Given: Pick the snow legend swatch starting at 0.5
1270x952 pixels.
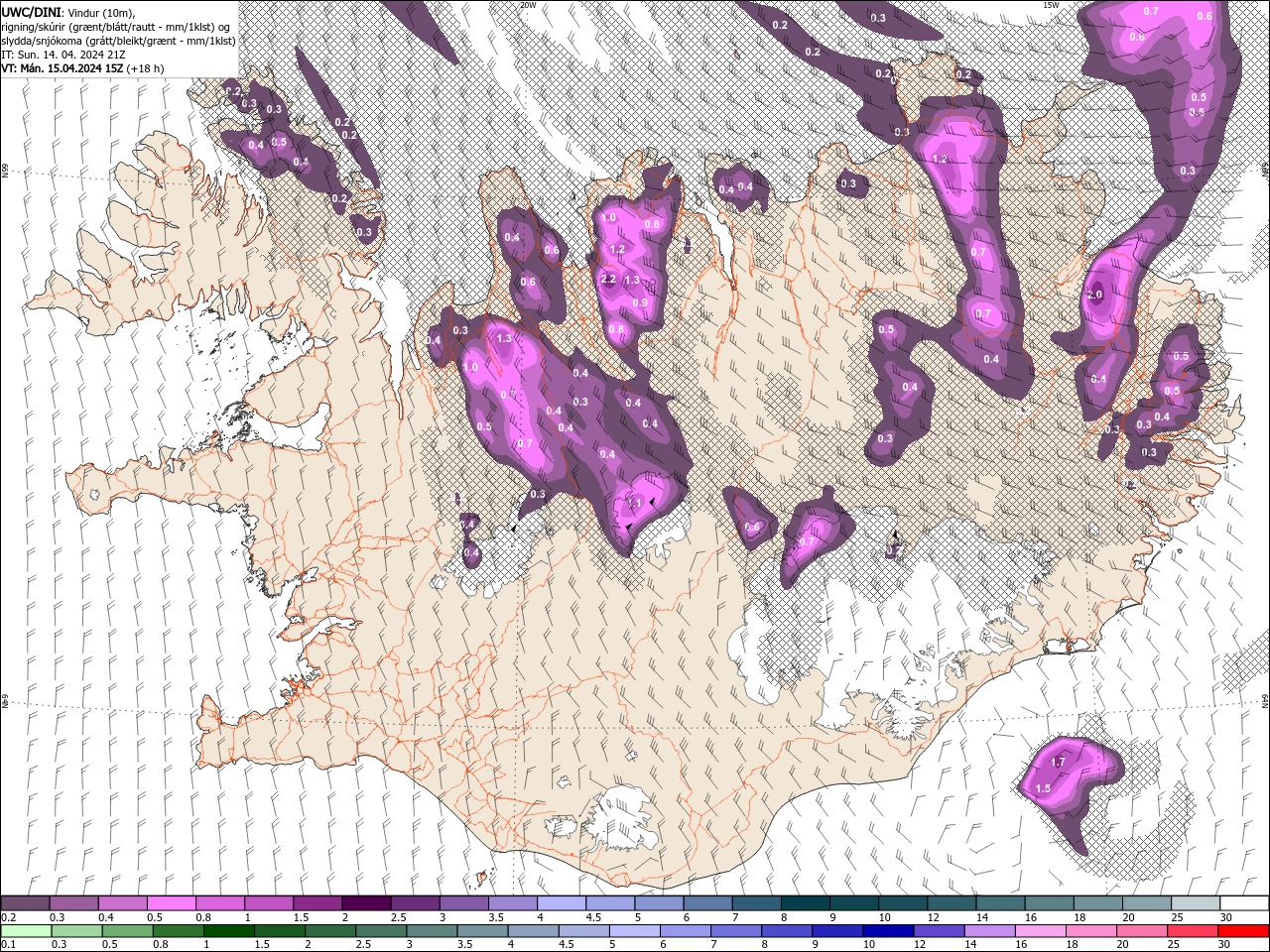Looking at the screenshot, I should [171, 903].
